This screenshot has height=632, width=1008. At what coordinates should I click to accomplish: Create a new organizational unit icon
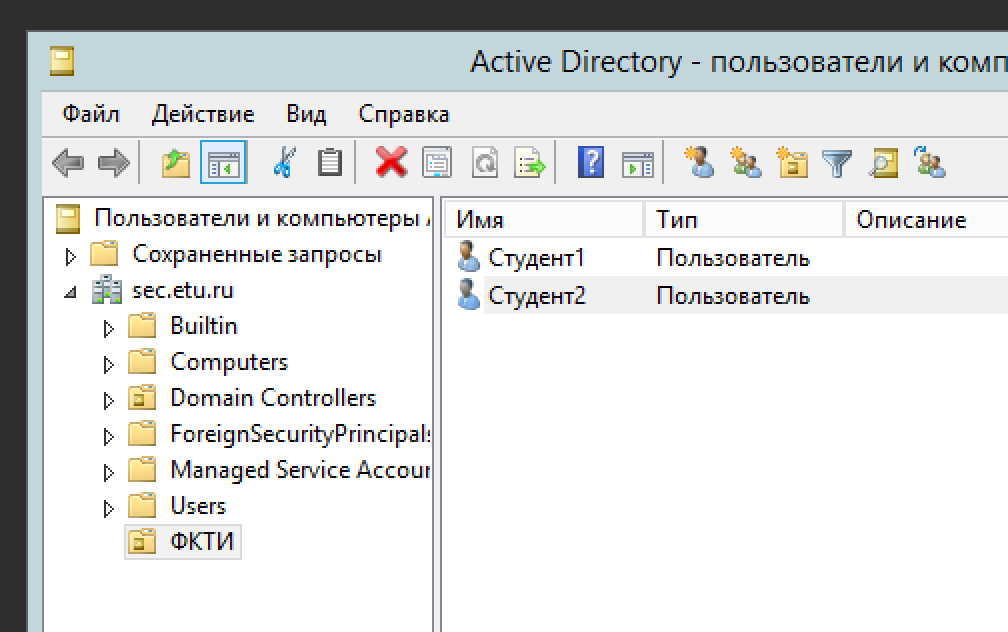(792, 162)
